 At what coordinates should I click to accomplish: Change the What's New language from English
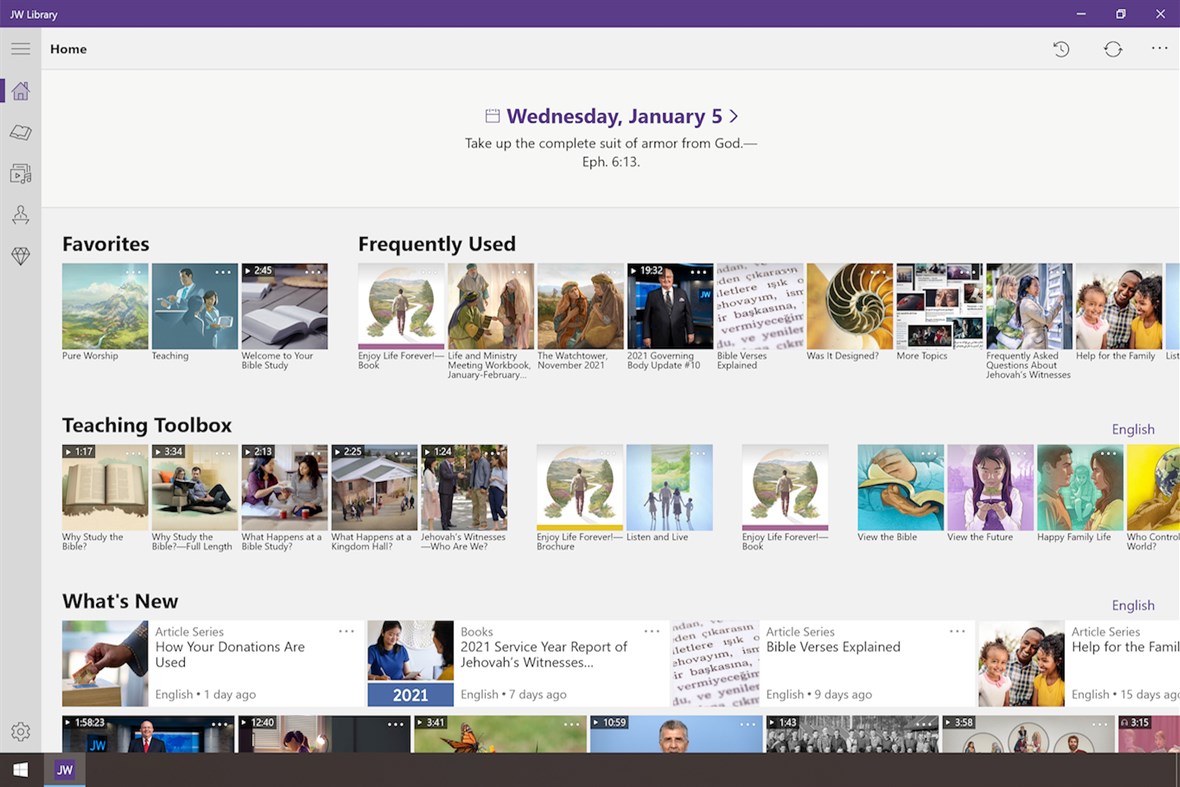pyautogui.click(x=1133, y=605)
